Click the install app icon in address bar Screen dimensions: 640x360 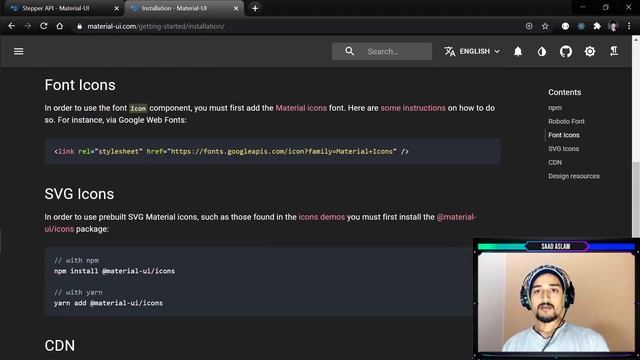click(529, 26)
